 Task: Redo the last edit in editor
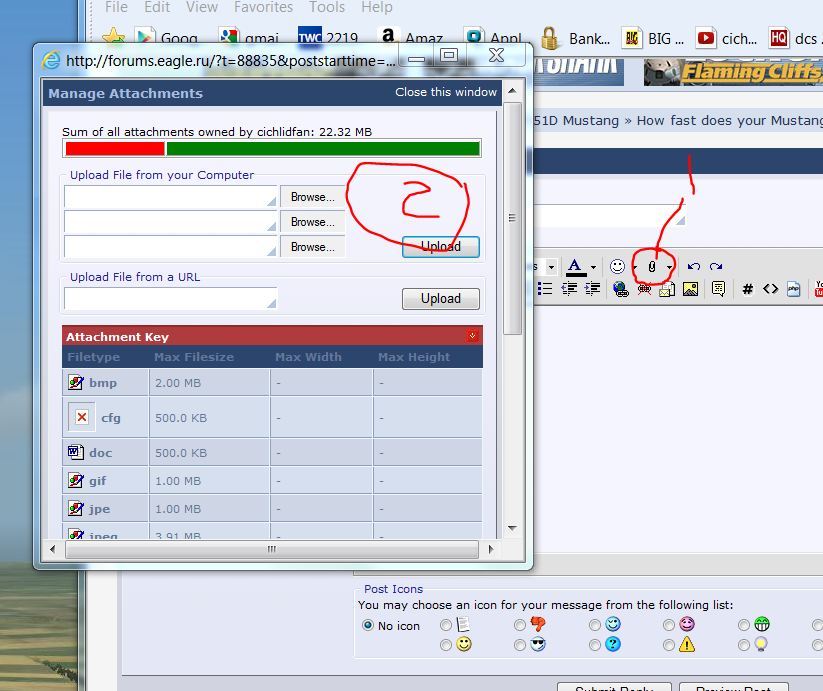pos(716,267)
